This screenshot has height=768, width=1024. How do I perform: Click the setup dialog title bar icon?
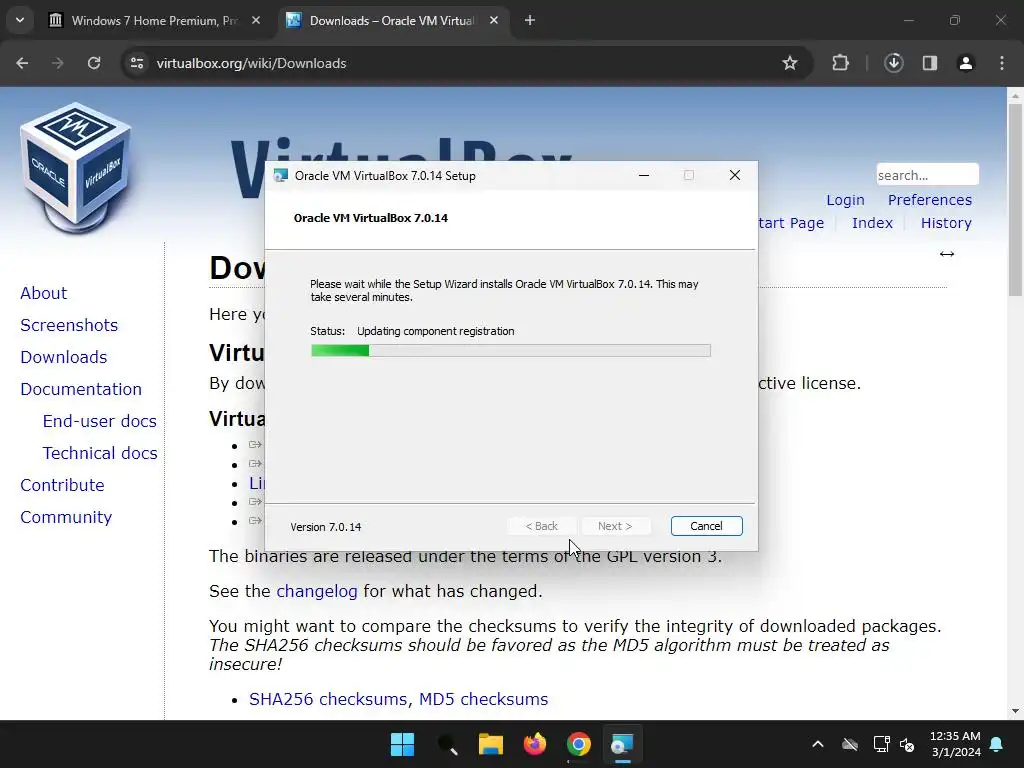(281, 176)
